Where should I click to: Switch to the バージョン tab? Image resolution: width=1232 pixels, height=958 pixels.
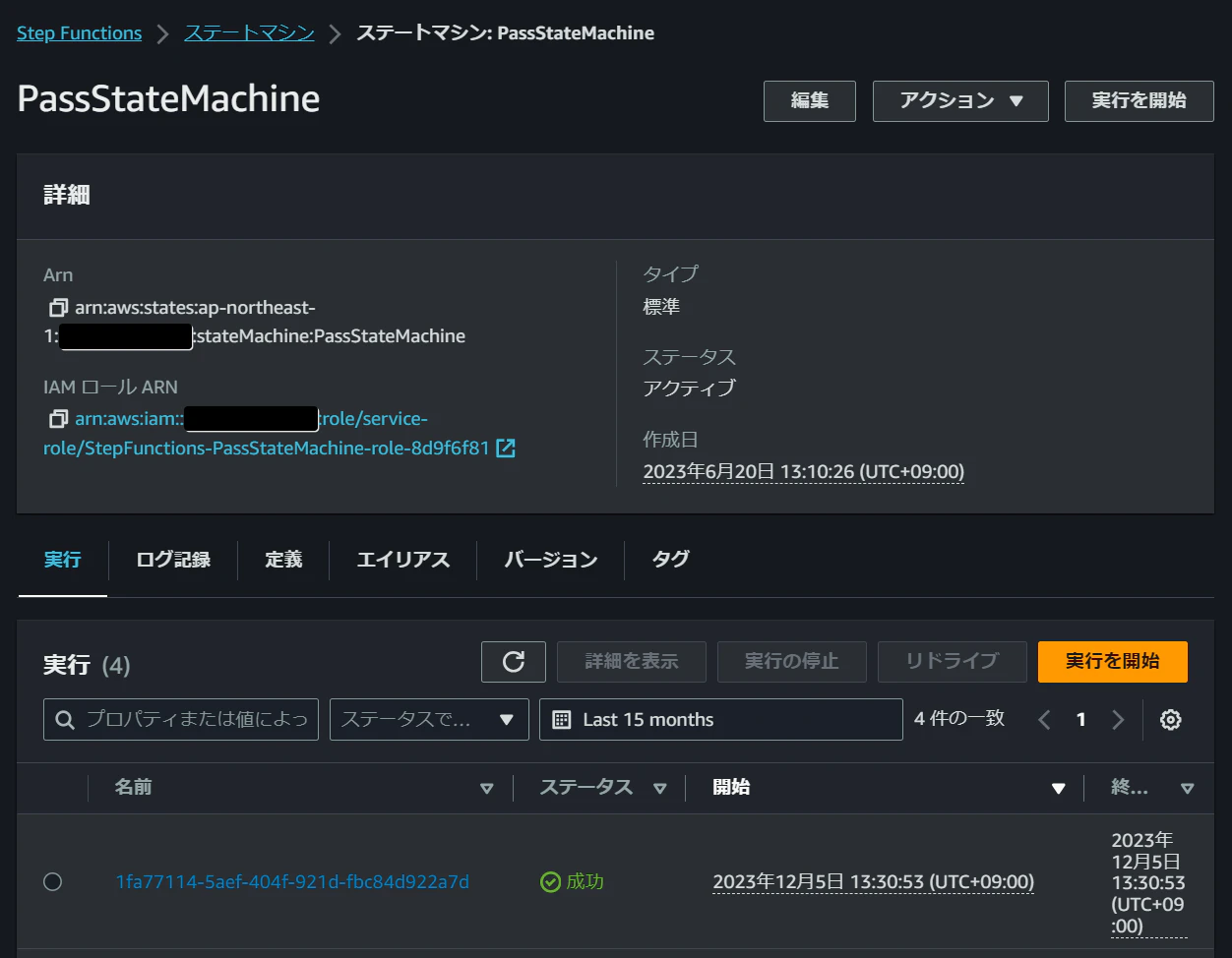[551, 560]
